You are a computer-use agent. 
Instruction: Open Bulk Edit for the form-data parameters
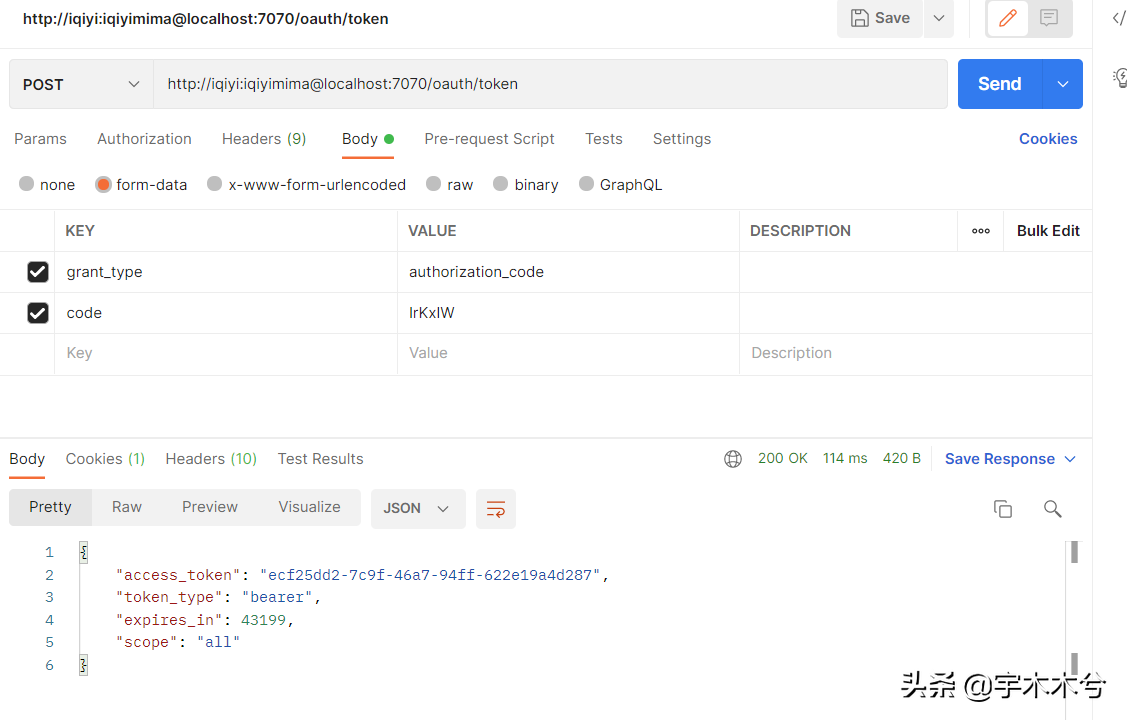(1047, 230)
